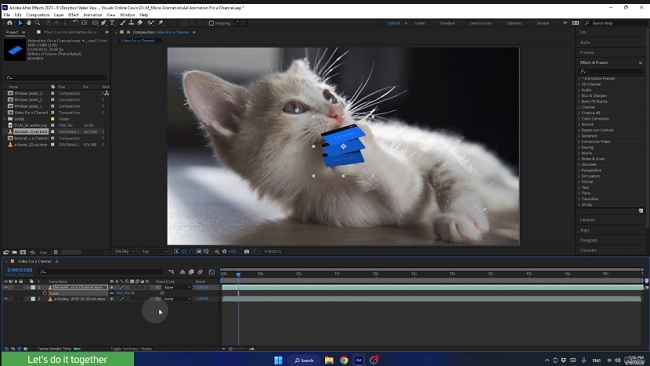Open File Explorer from the taskbar

[x=329, y=360]
